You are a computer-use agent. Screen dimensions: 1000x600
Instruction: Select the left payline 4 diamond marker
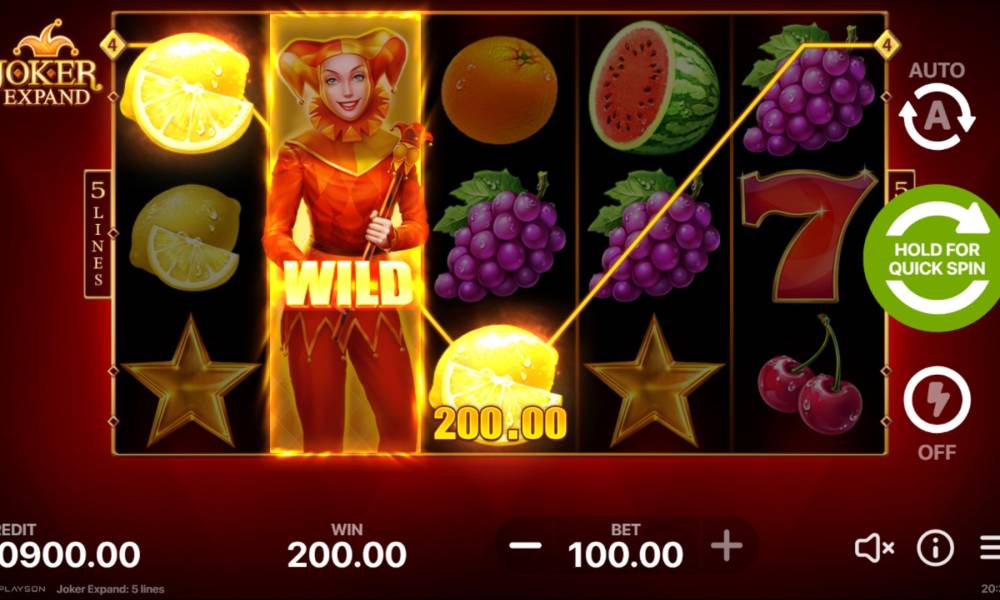tap(113, 45)
